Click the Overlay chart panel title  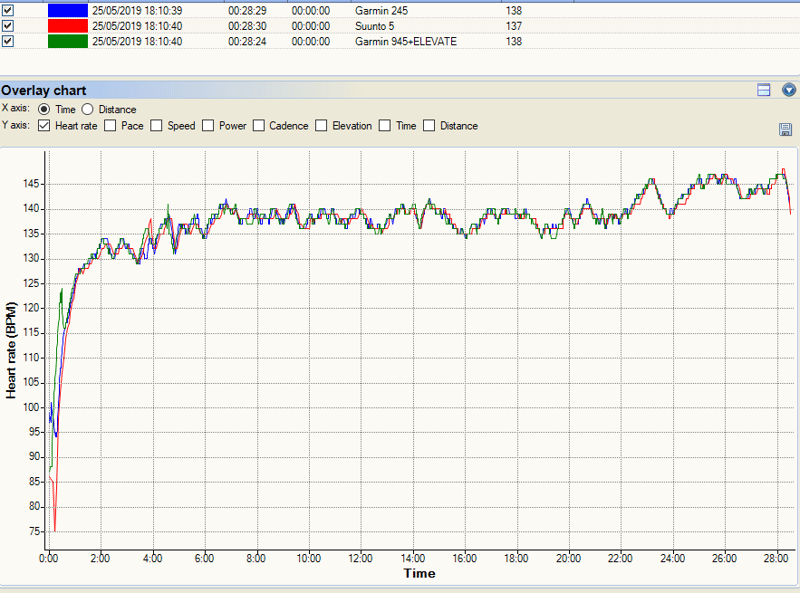43,90
